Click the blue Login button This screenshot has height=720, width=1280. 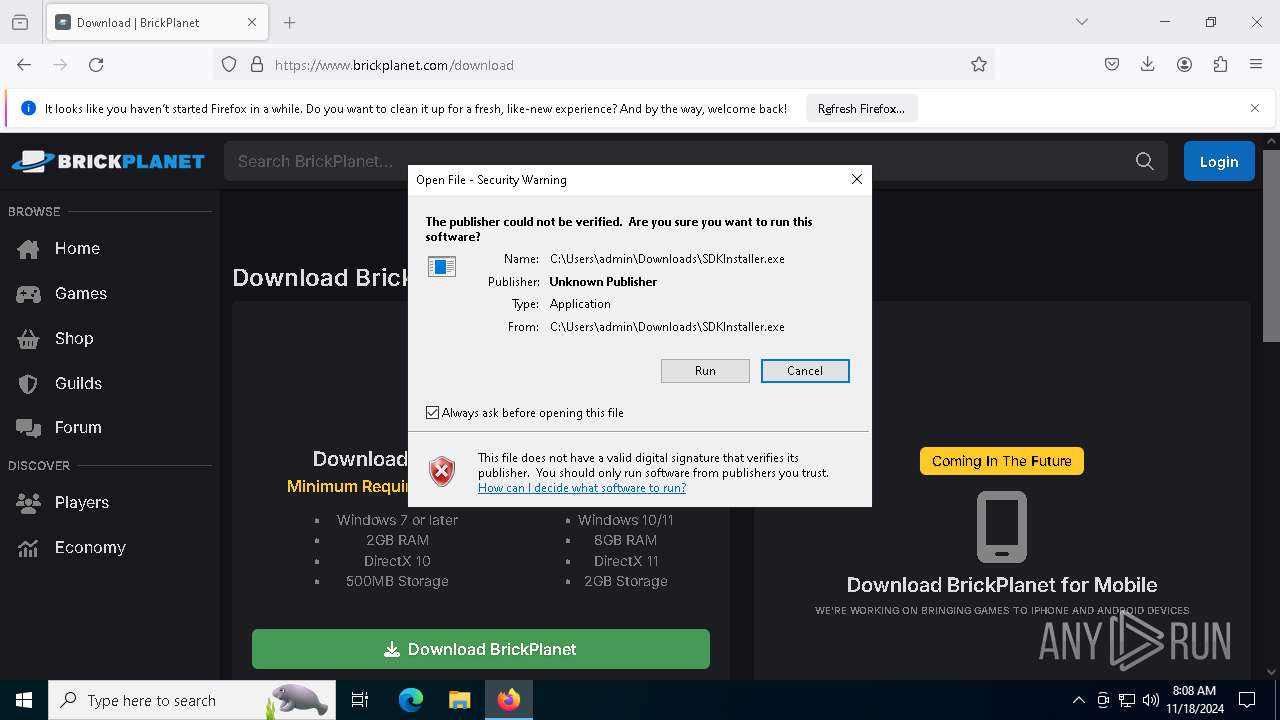[x=1219, y=161]
